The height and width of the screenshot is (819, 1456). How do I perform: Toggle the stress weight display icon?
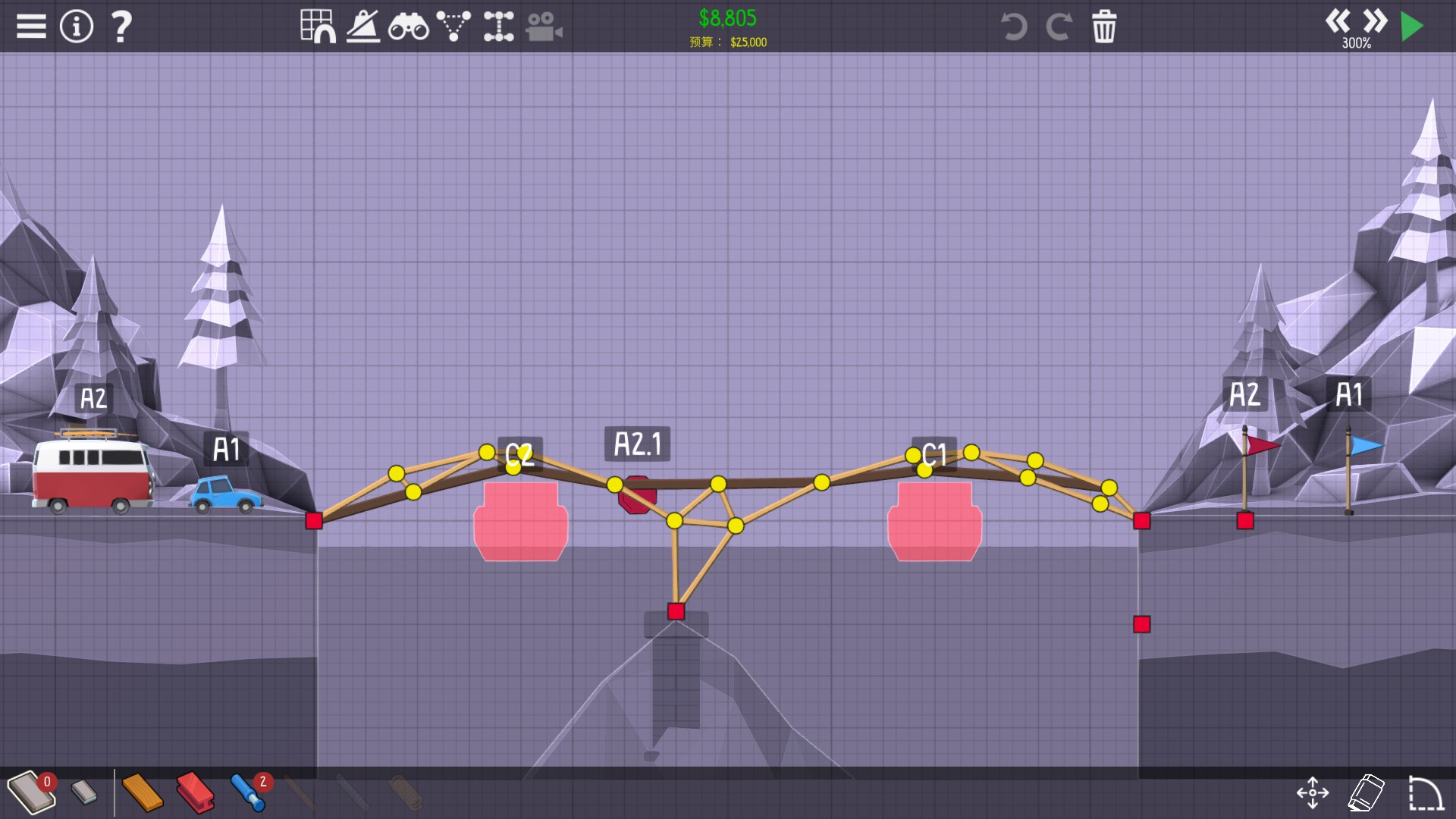coord(363,27)
